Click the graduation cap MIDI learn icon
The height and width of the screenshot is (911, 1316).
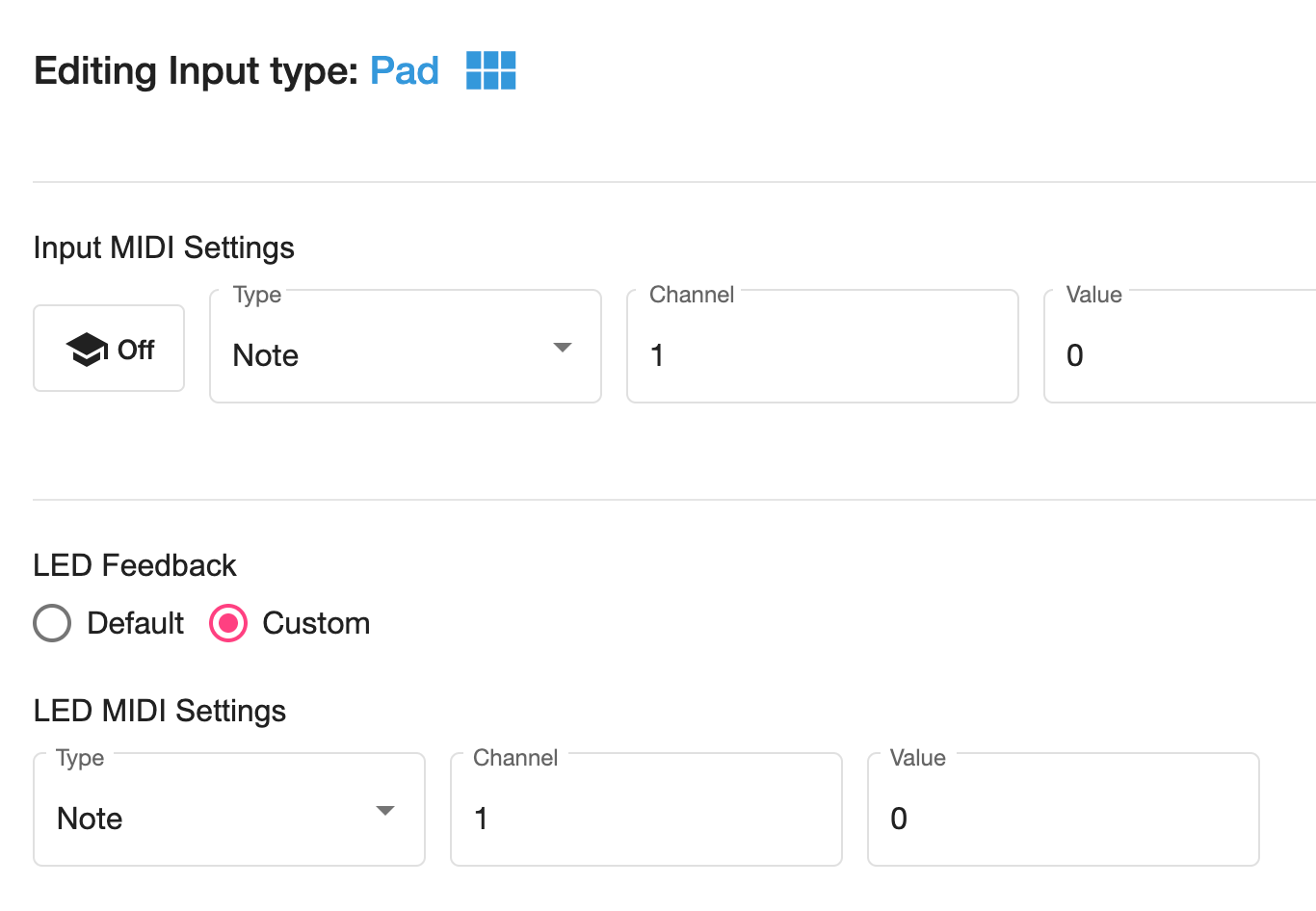click(x=87, y=350)
